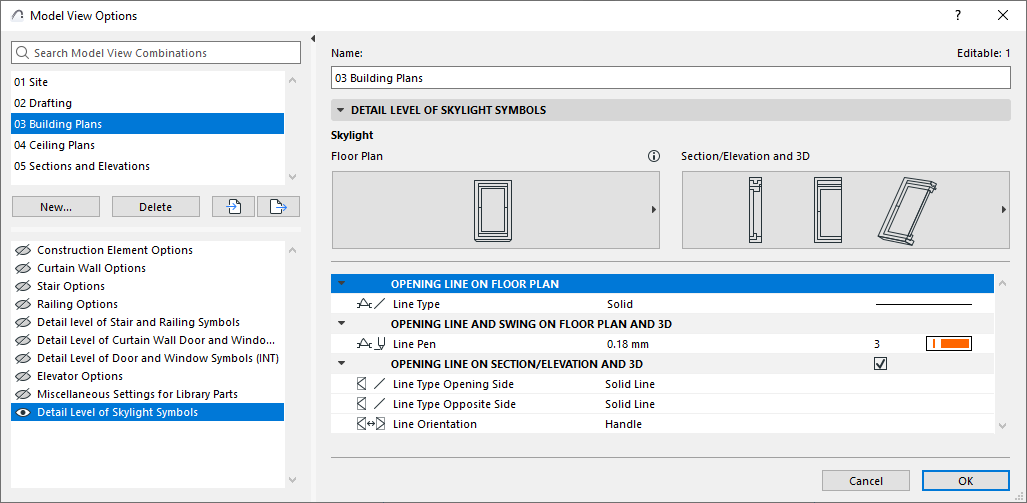
Task: Click the Line Type icon in opening line row
Action: coord(370,304)
